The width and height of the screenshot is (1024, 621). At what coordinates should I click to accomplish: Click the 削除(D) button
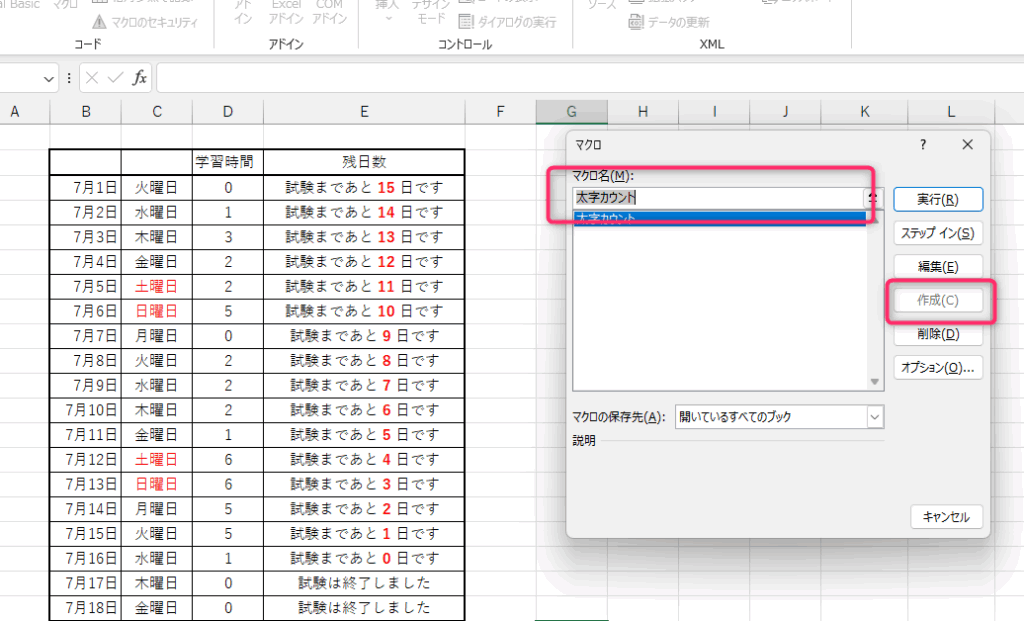[937, 334]
